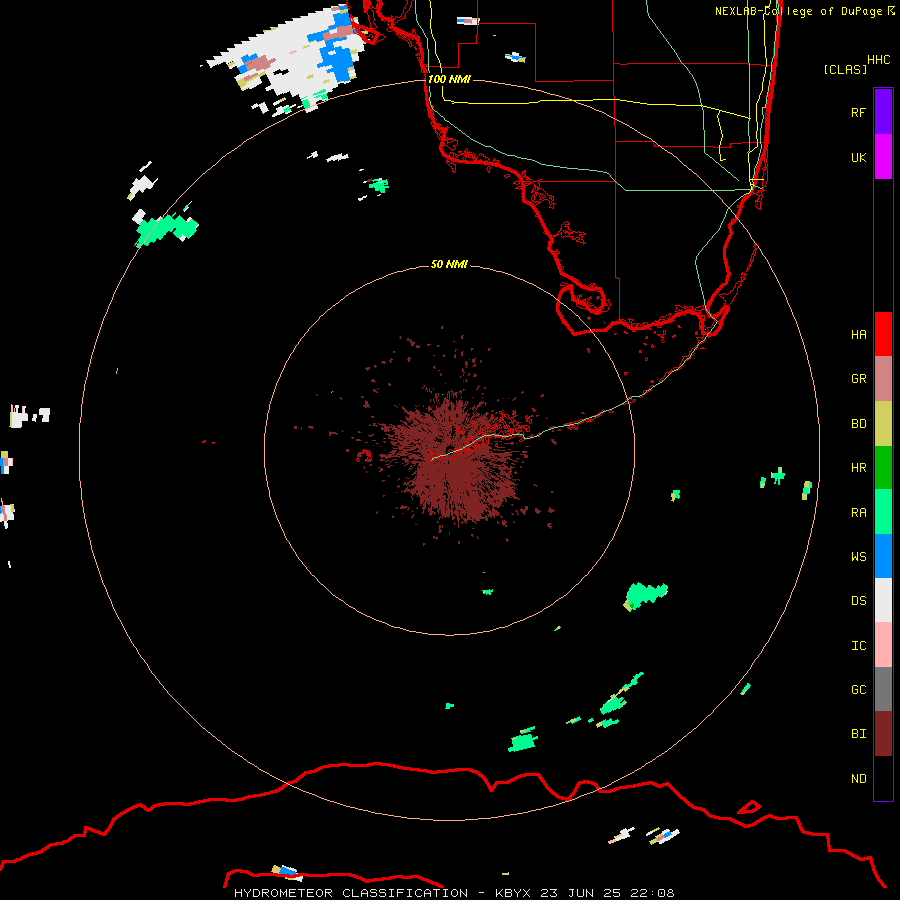The height and width of the screenshot is (900, 900).
Task: Select the IC pink legend swatch
Action: (x=883, y=645)
